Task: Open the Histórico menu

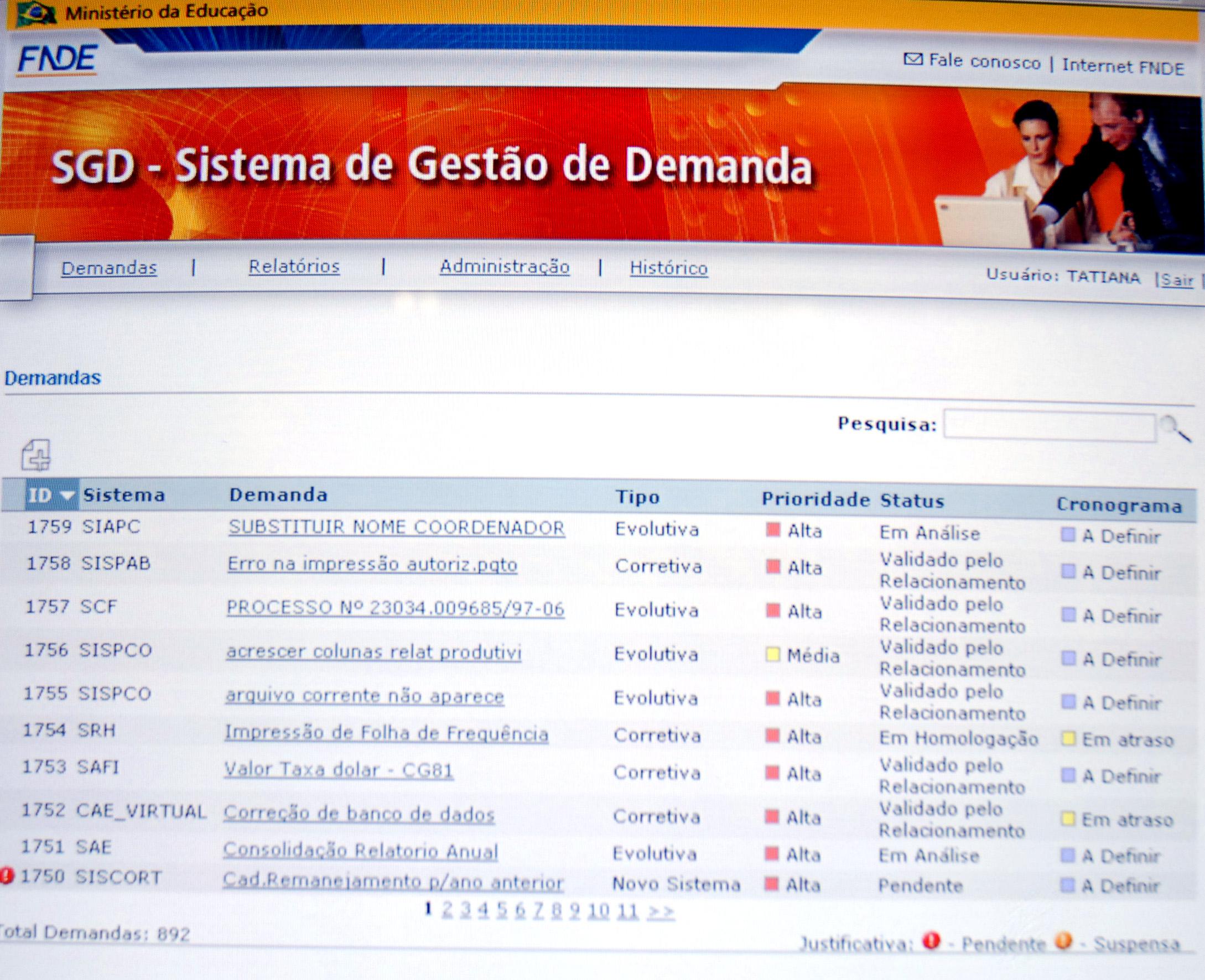Action: (x=668, y=268)
